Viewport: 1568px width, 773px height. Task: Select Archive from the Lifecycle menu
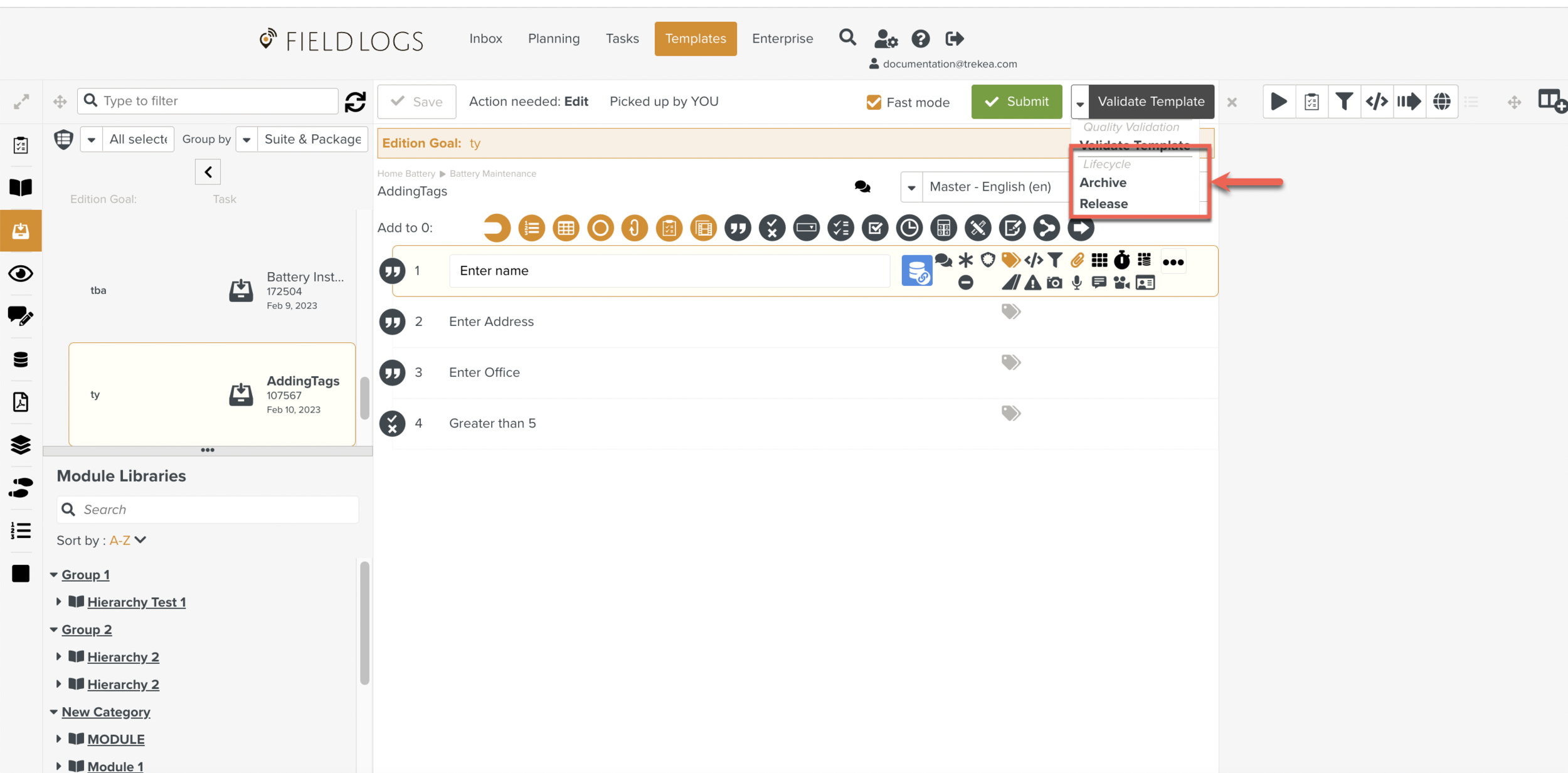point(1103,182)
